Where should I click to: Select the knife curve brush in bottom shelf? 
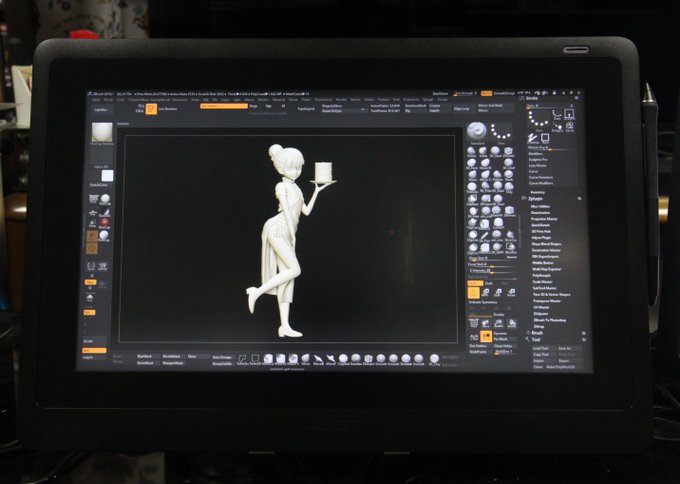pos(318,359)
